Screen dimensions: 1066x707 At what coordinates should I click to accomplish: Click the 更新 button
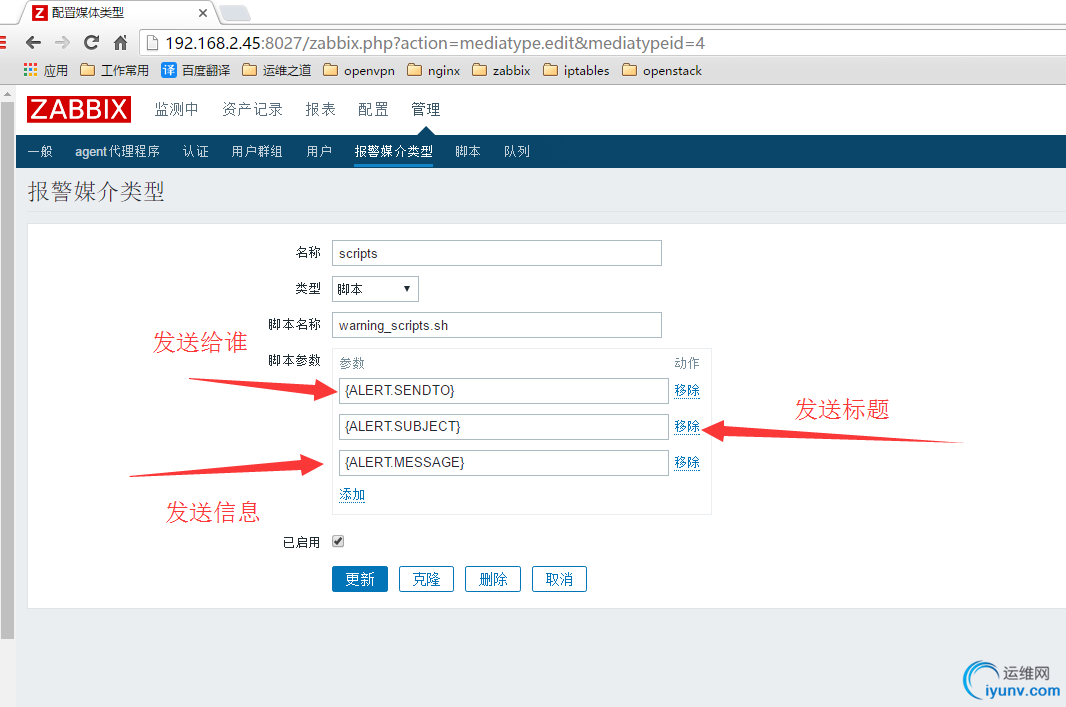pyautogui.click(x=360, y=579)
